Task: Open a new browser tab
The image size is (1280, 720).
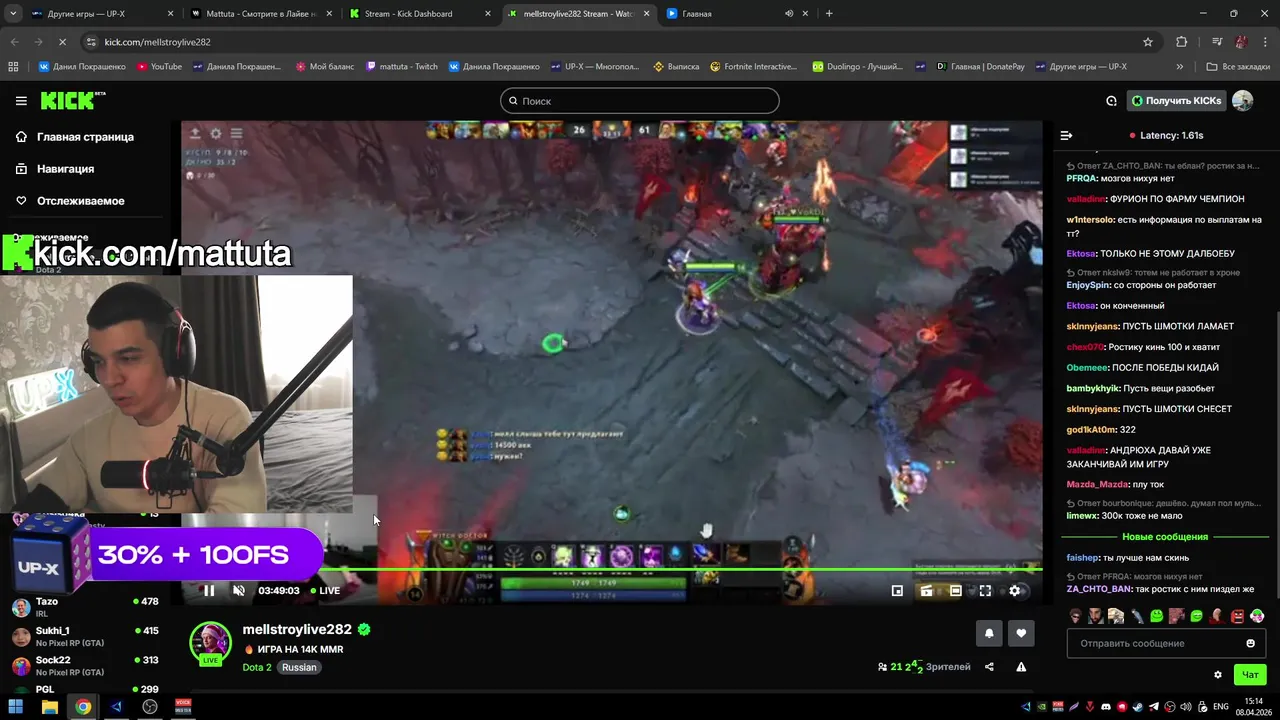Action: point(829,14)
